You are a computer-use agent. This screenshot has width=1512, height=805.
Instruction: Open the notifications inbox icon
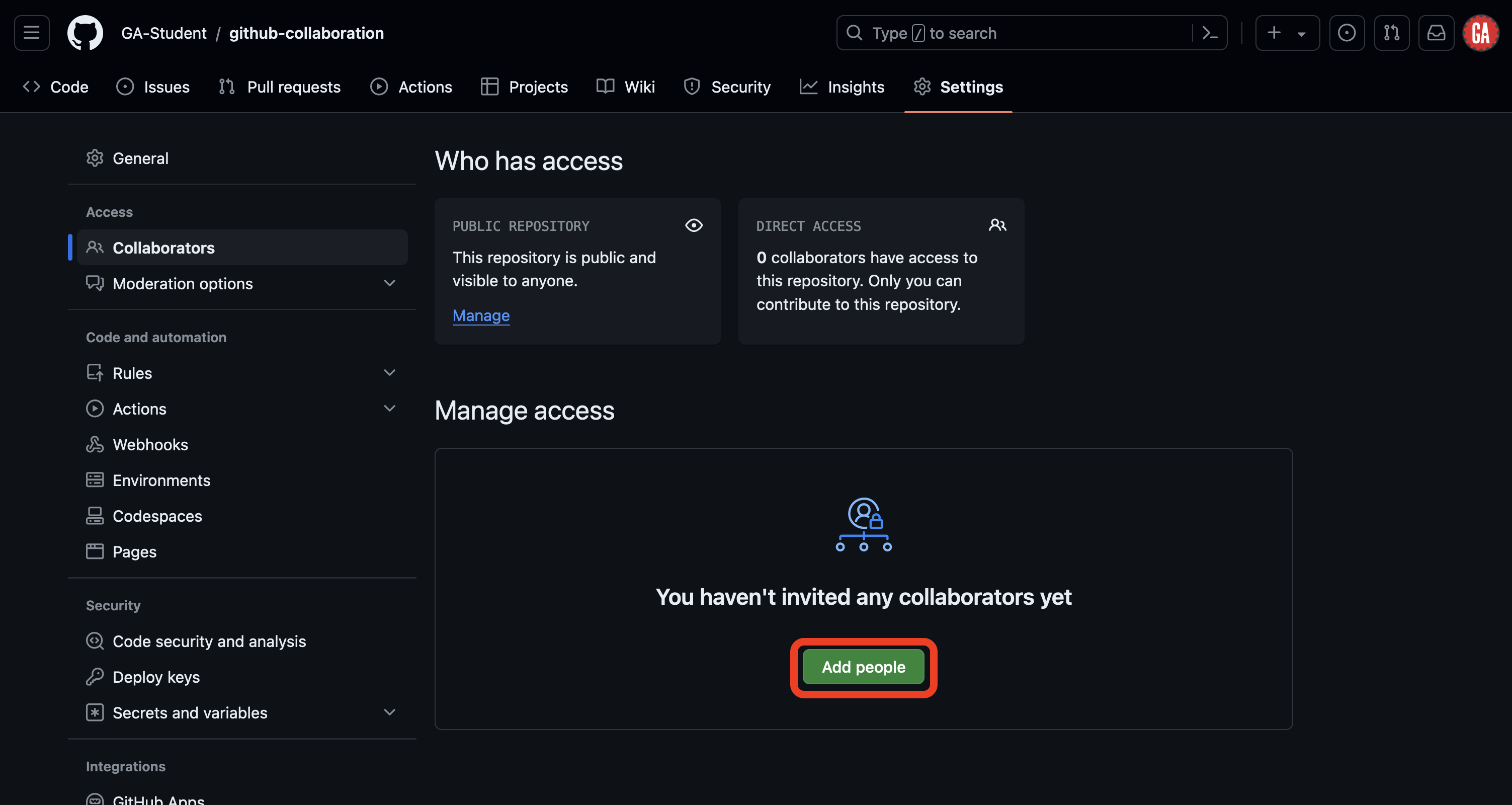click(1436, 32)
